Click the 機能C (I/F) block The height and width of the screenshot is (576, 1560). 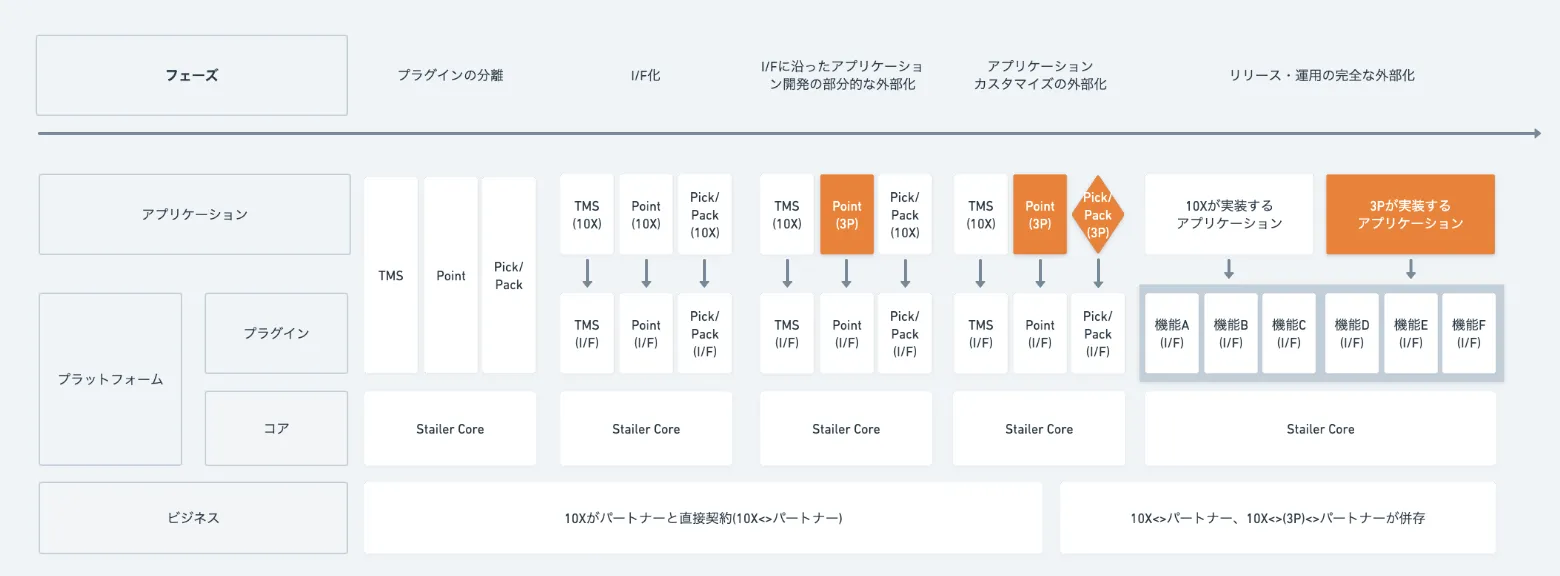tap(1288, 333)
